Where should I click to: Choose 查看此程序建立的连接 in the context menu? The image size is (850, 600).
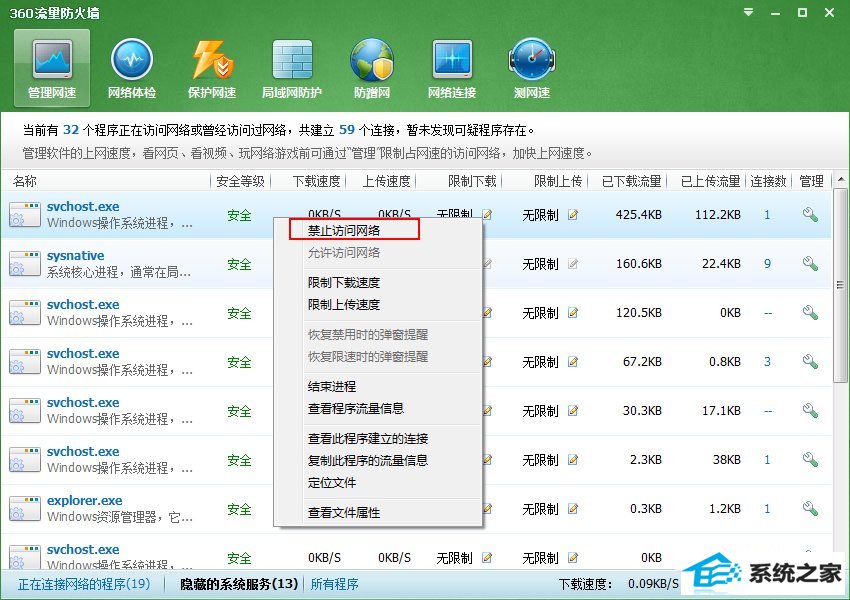[x=368, y=438]
